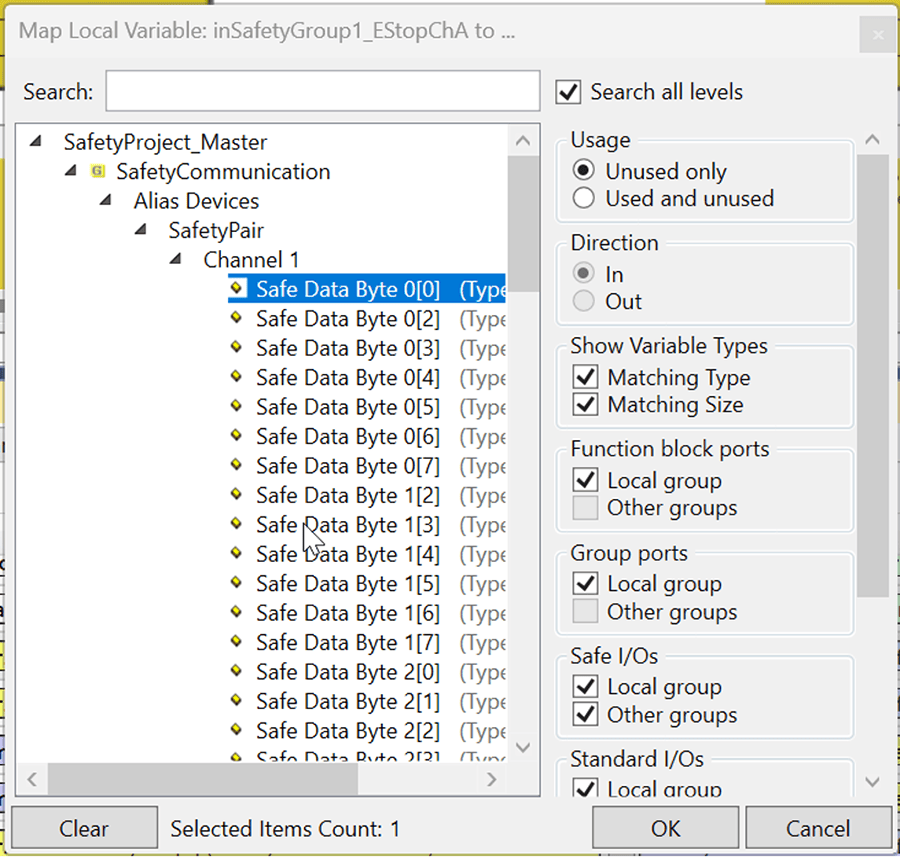The width and height of the screenshot is (900, 857).
Task: Confirm the mapping with OK
Action: (x=665, y=828)
